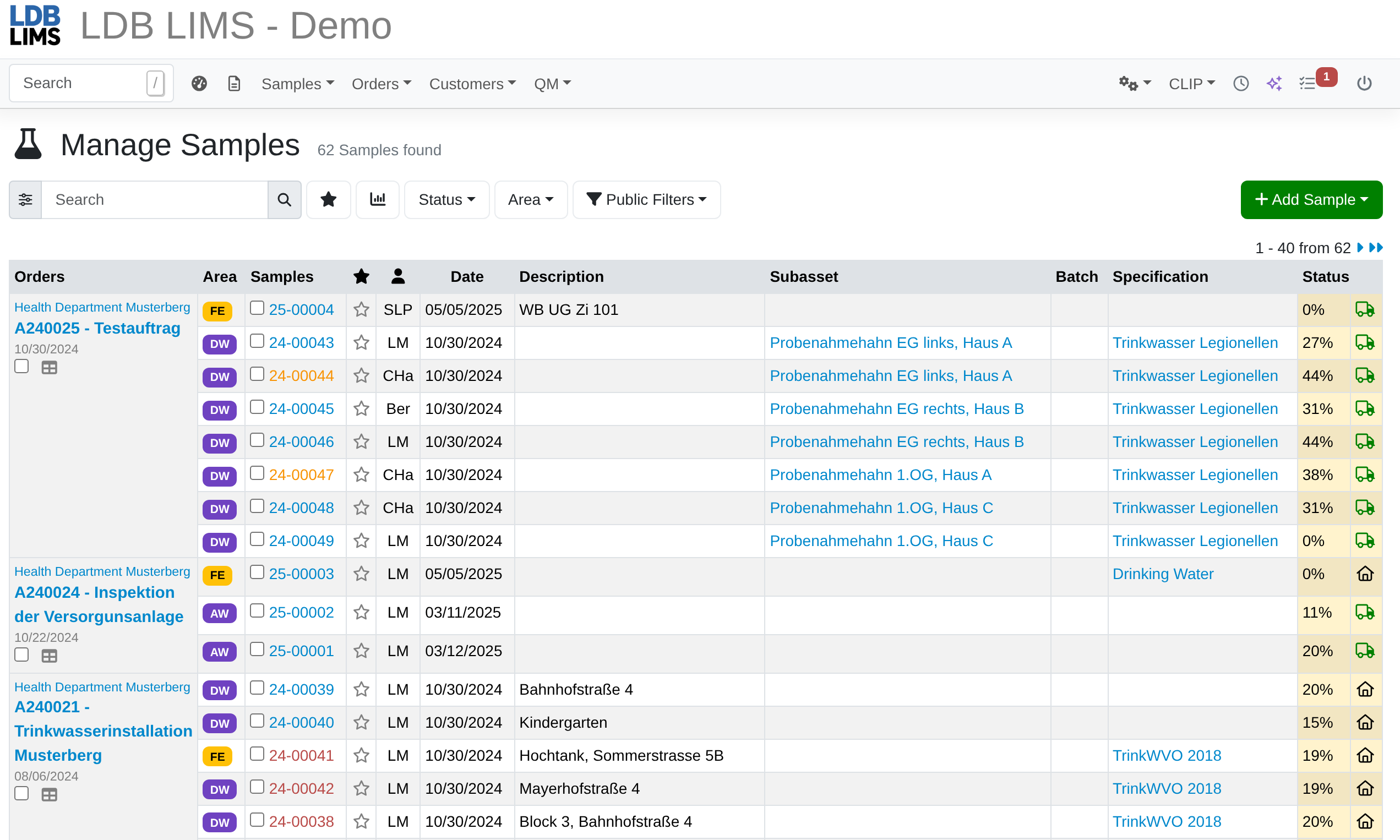Tick checkbox for sample 24-00041
1400x840 pixels.
point(257,754)
